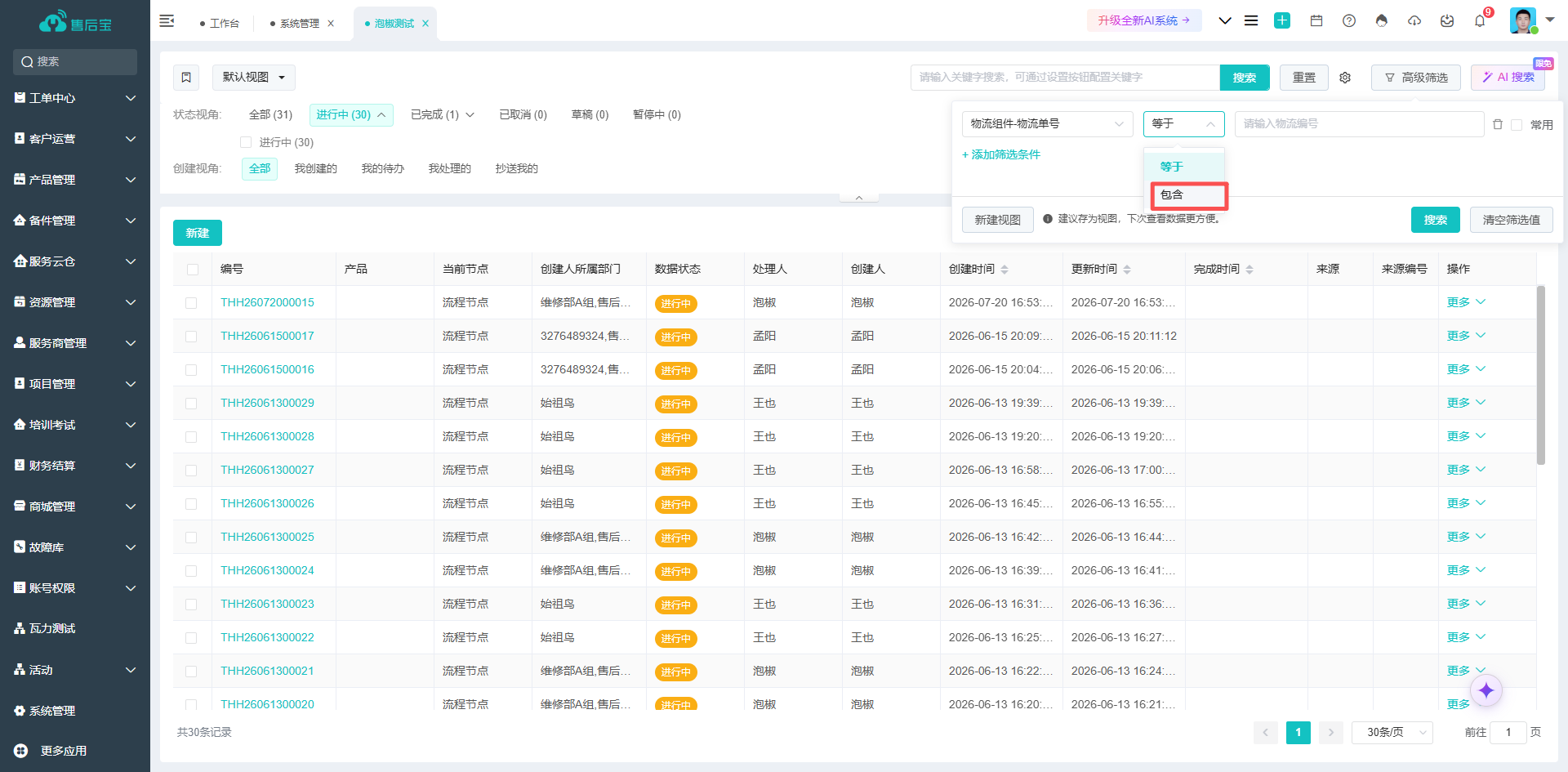Switch to the 系统管理 tab
The image size is (1568, 772).
299,24
